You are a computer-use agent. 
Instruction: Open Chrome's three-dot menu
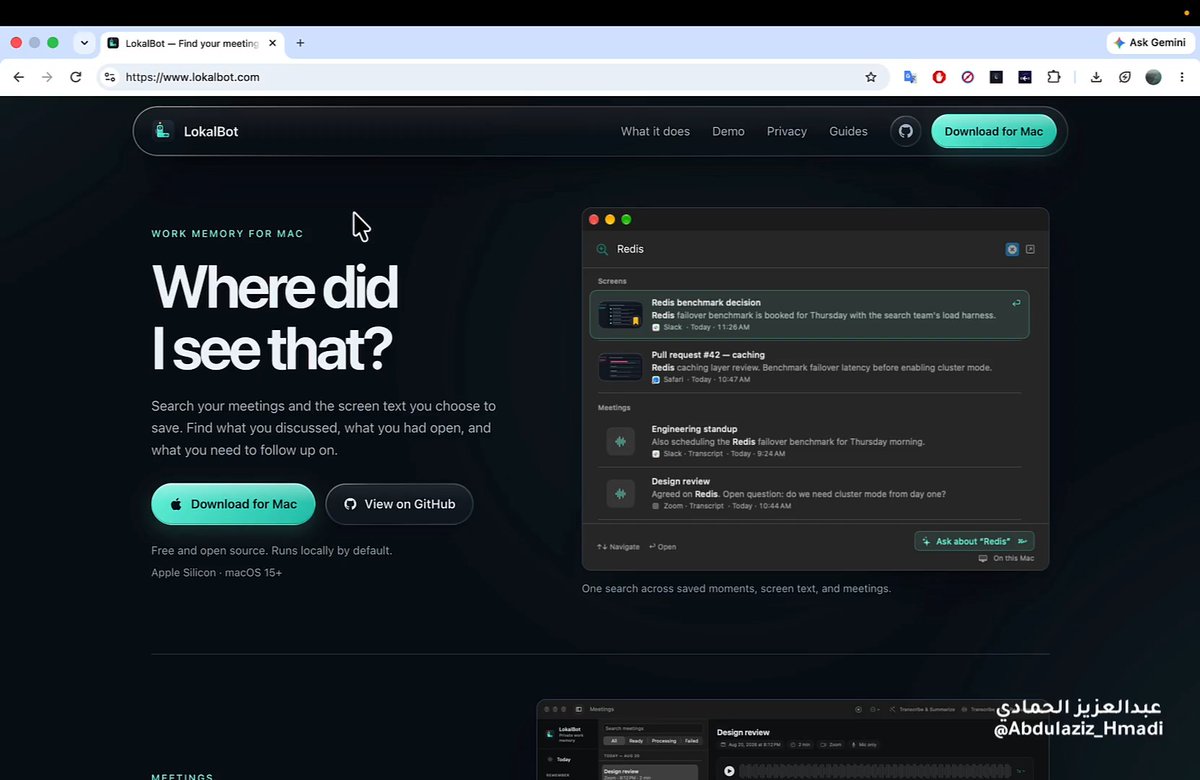1180,77
